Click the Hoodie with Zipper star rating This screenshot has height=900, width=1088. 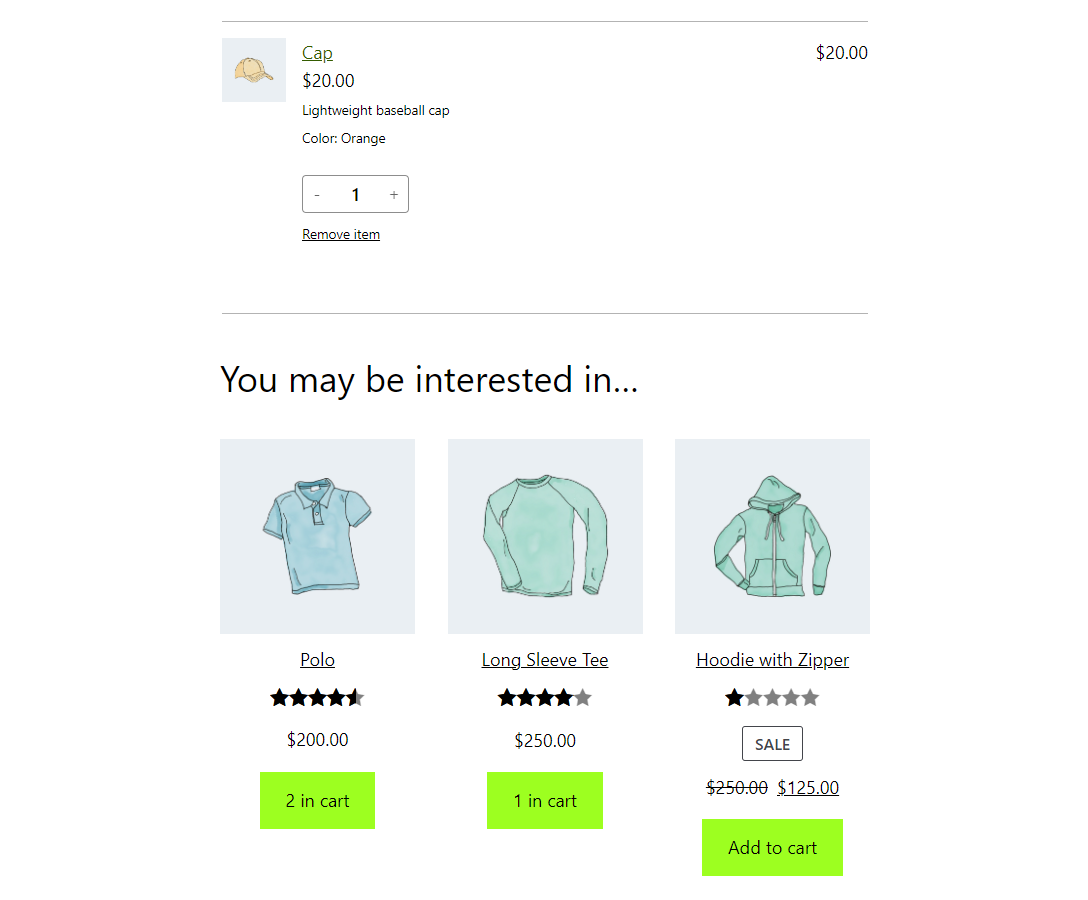click(772, 698)
